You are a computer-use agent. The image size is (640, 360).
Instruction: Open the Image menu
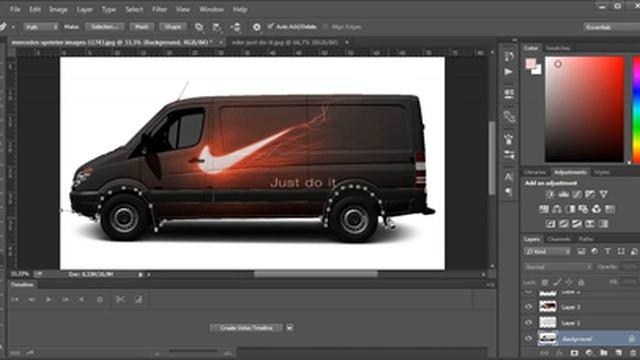coord(58,9)
